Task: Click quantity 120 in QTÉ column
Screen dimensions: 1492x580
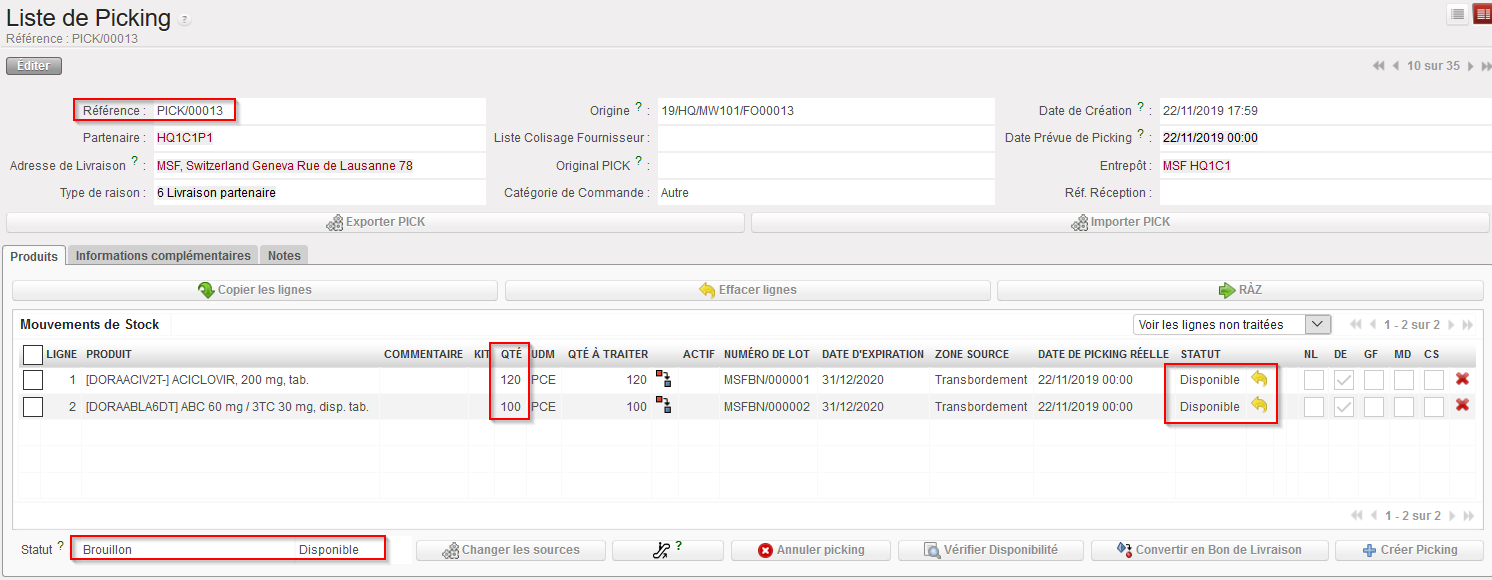Action: coord(511,380)
